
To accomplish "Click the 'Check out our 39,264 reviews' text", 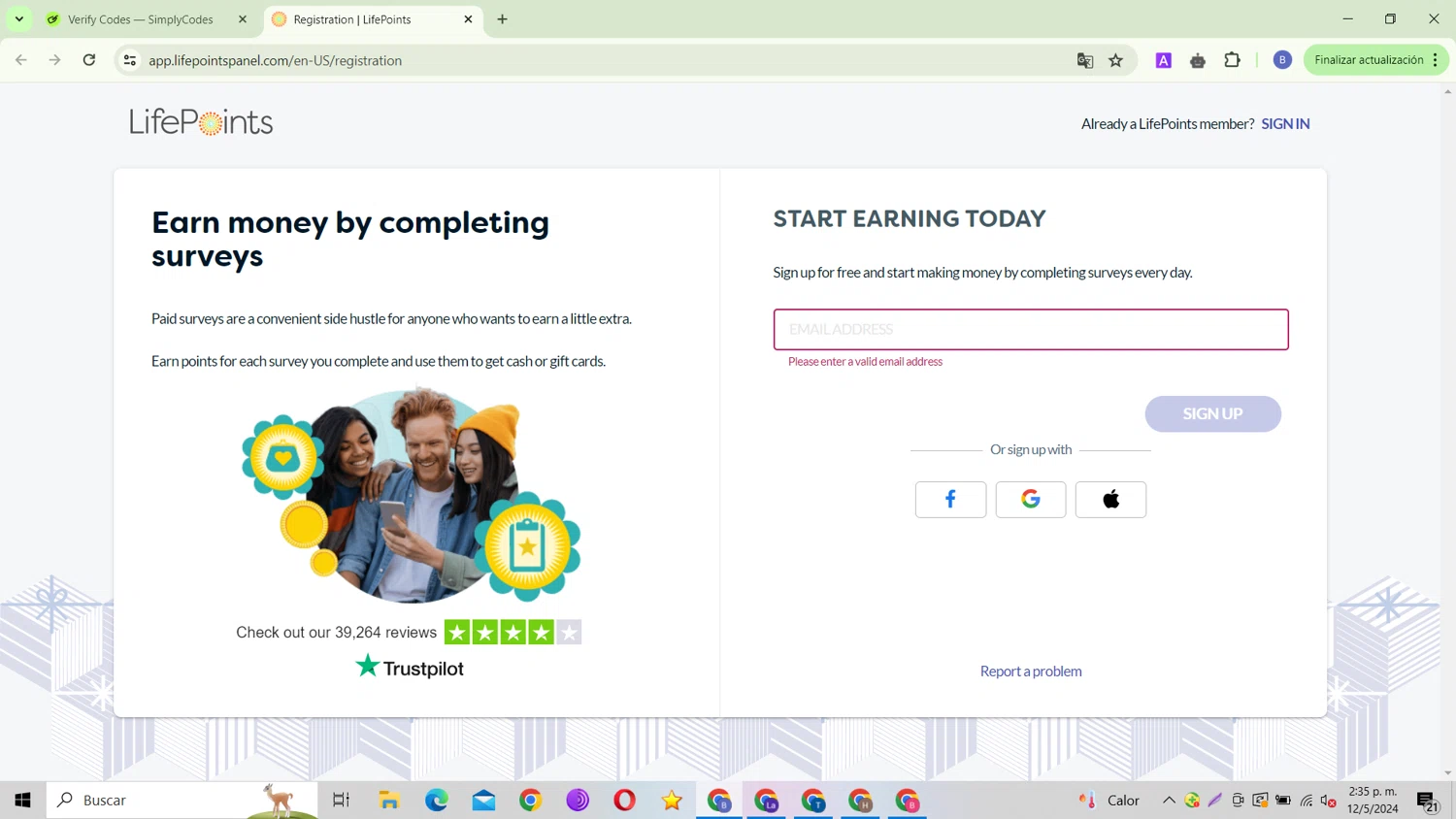I will [x=336, y=633].
